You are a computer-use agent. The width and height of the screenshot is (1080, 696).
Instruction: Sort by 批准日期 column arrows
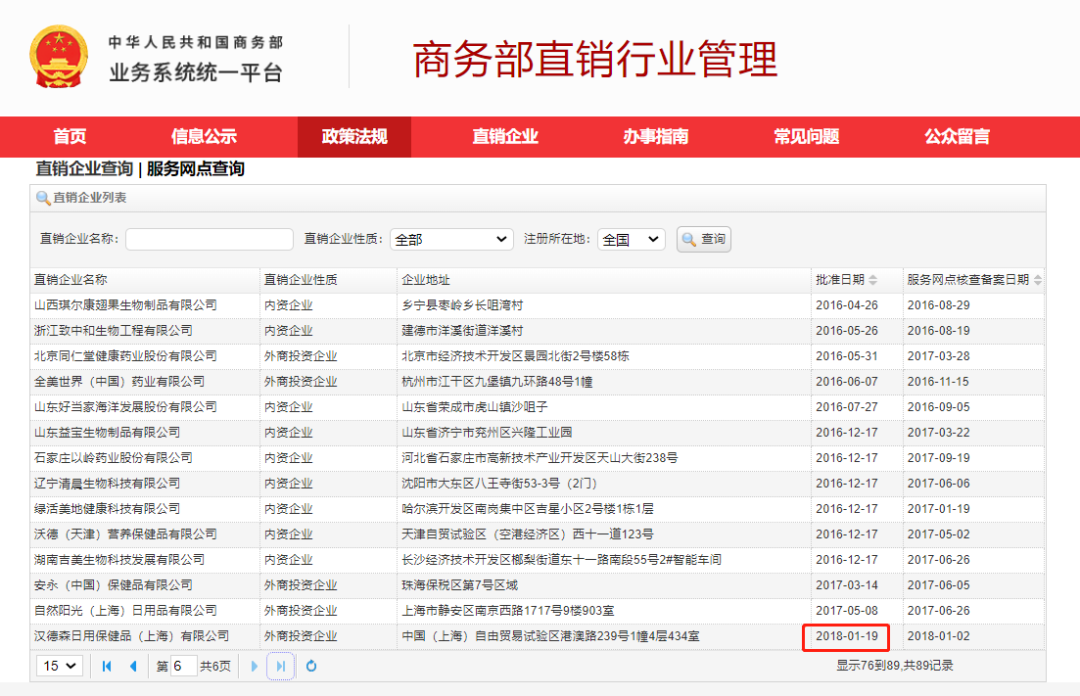pyautogui.click(x=873, y=280)
